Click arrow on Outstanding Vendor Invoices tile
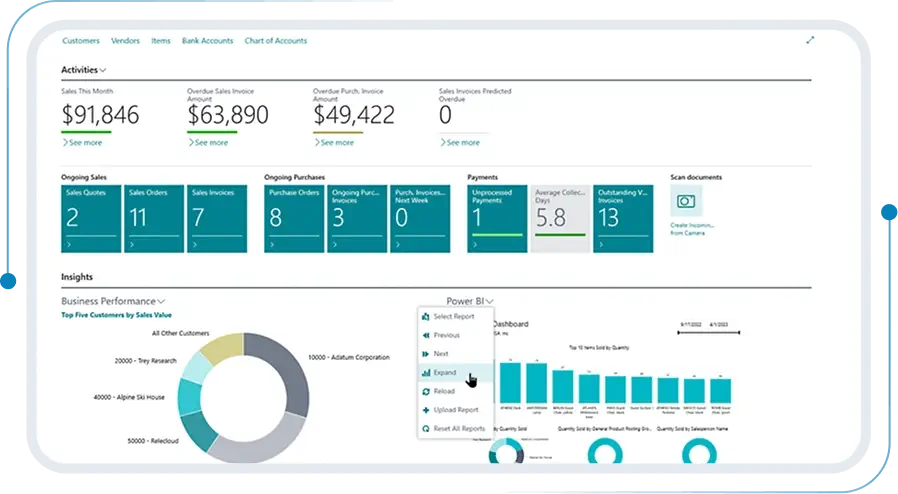Screen dimensions: 898x494 coord(601,244)
